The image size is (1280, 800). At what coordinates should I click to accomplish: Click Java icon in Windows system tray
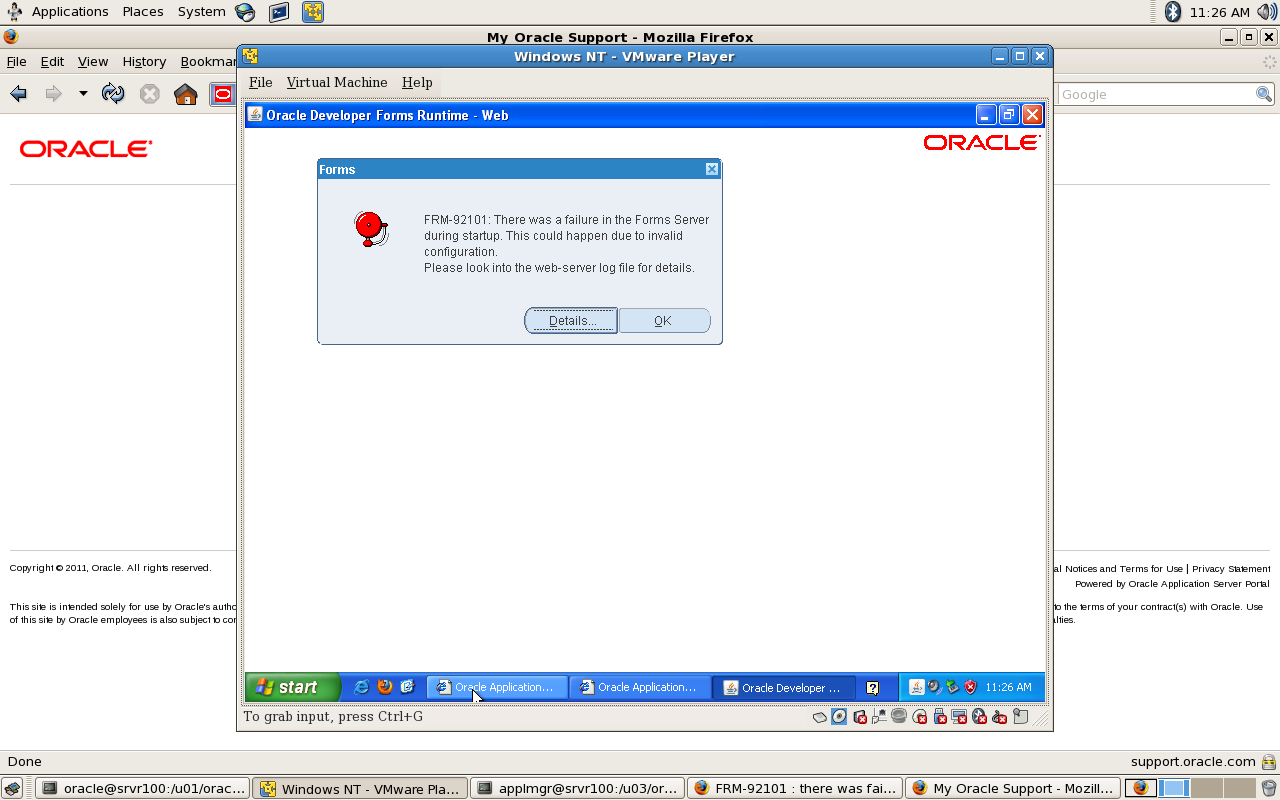tap(916, 687)
